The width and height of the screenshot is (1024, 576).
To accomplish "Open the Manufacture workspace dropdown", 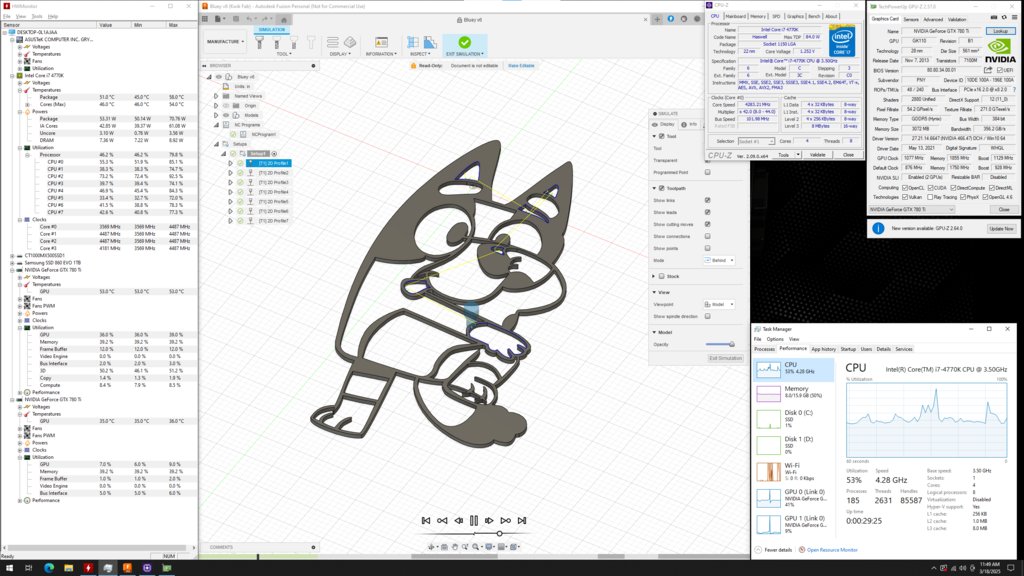I will pos(225,42).
